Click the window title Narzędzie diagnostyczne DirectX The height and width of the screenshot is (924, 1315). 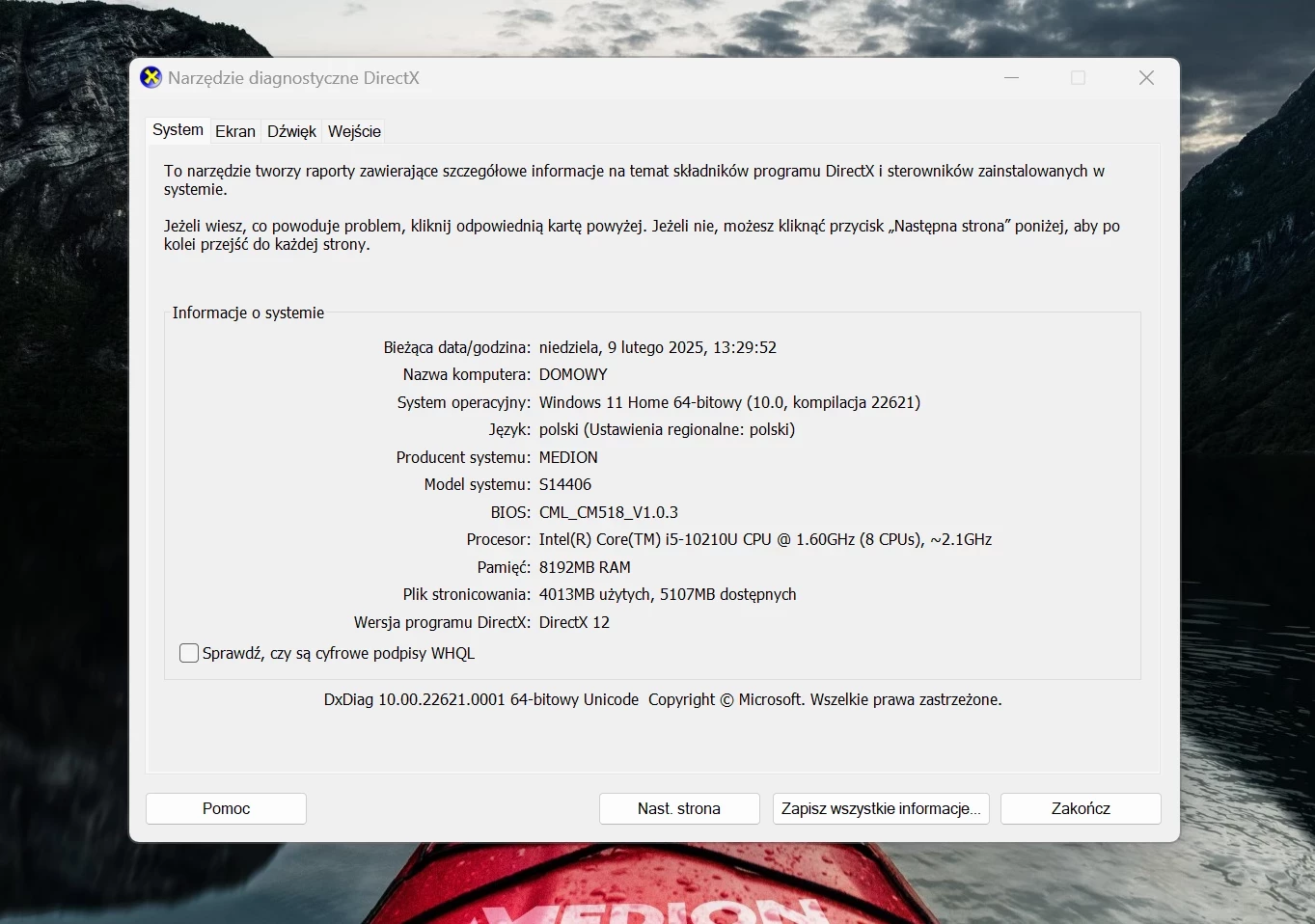(x=293, y=78)
